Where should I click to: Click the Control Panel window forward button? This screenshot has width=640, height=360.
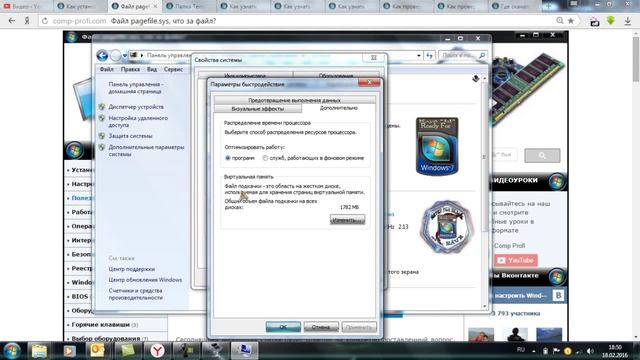tap(116, 55)
